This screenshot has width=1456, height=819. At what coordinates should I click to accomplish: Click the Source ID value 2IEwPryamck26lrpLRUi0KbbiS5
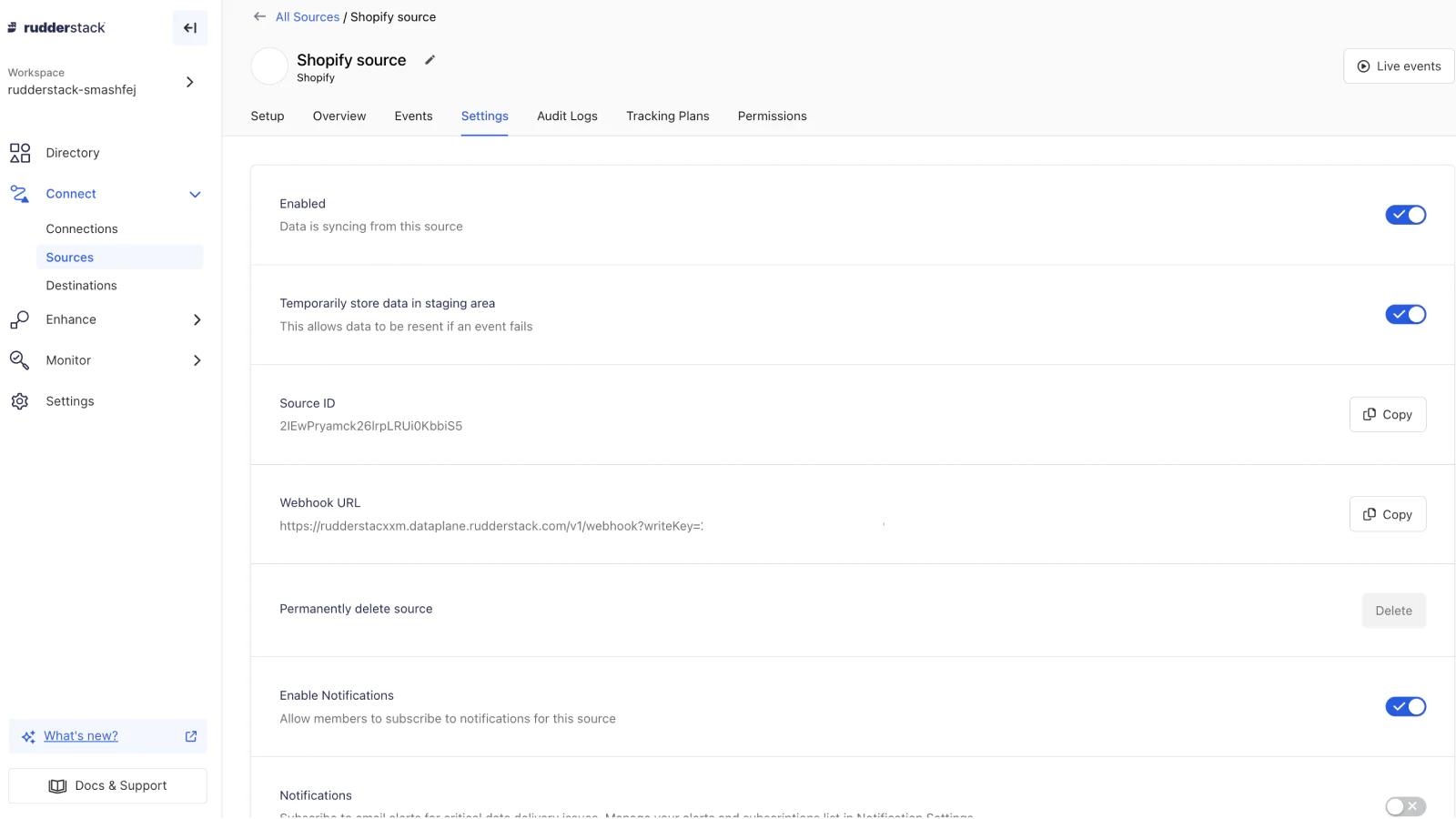coord(371,426)
